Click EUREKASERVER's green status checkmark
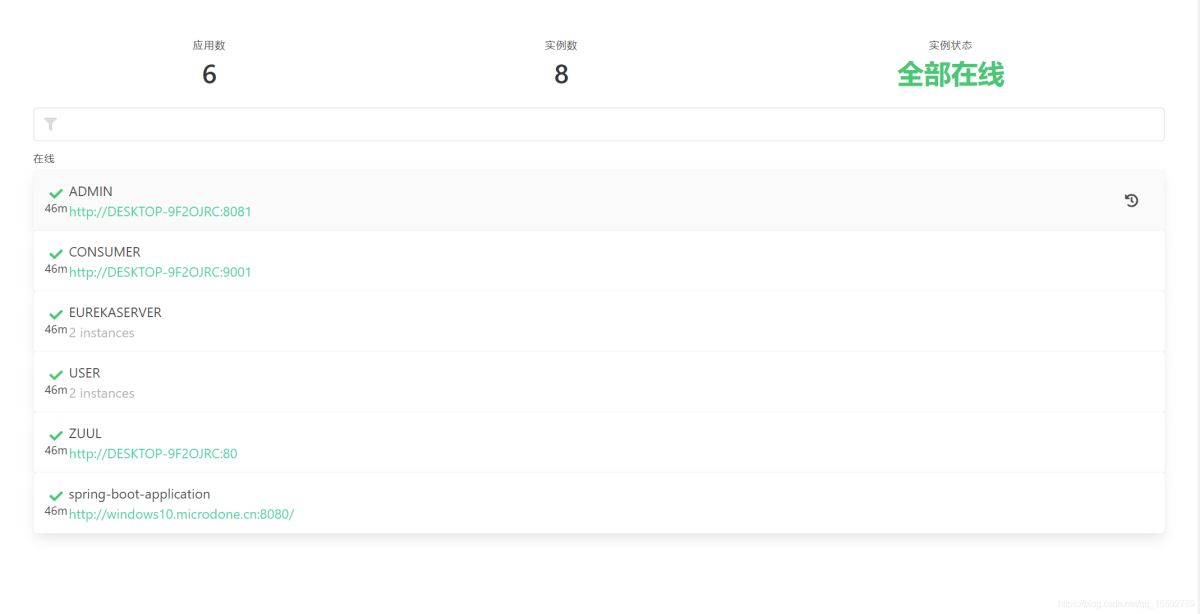 pyautogui.click(x=55, y=313)
